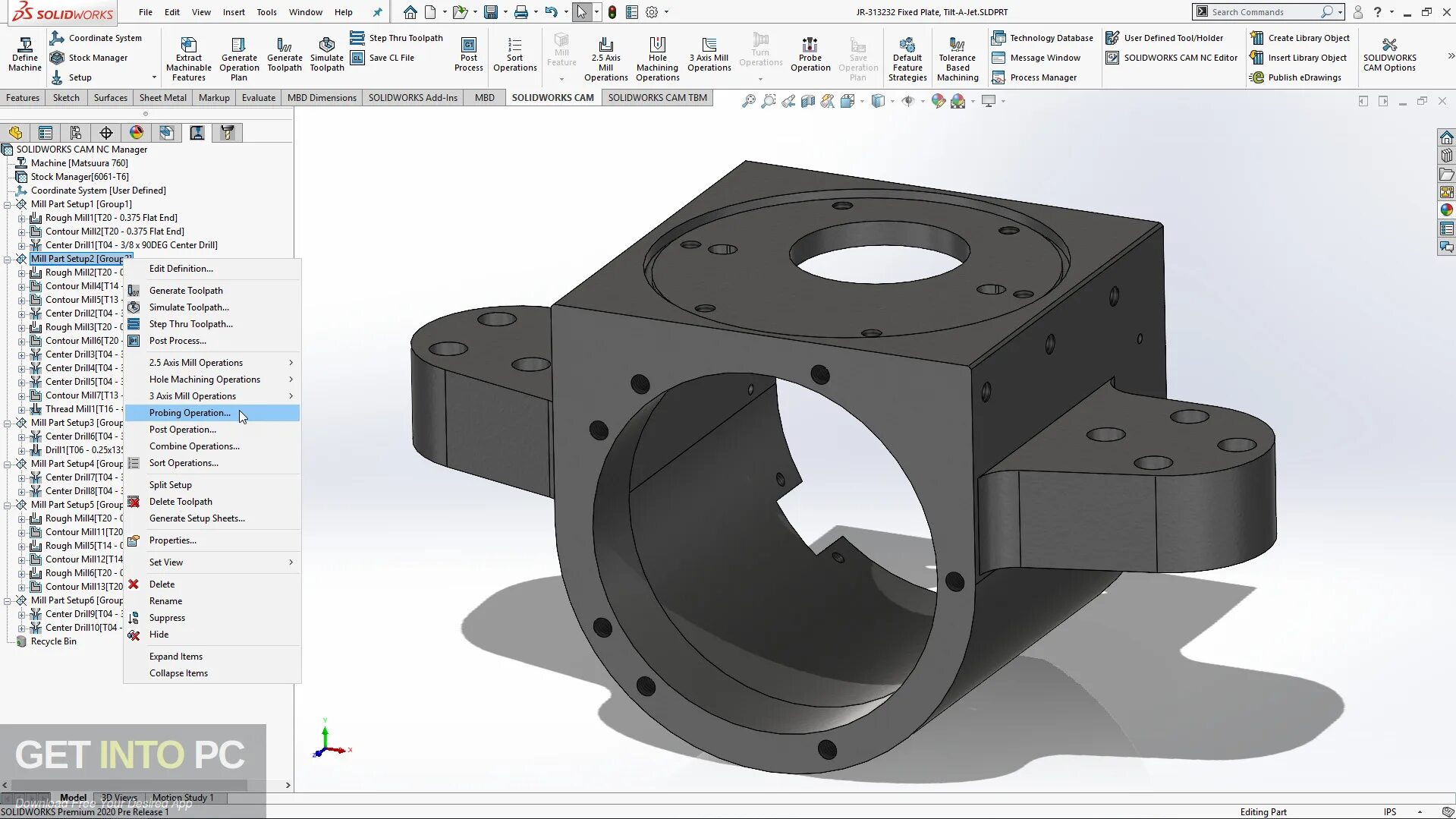Click Save CL File icon
Viewport: 1456px width, 819px height.
point(382,58)
